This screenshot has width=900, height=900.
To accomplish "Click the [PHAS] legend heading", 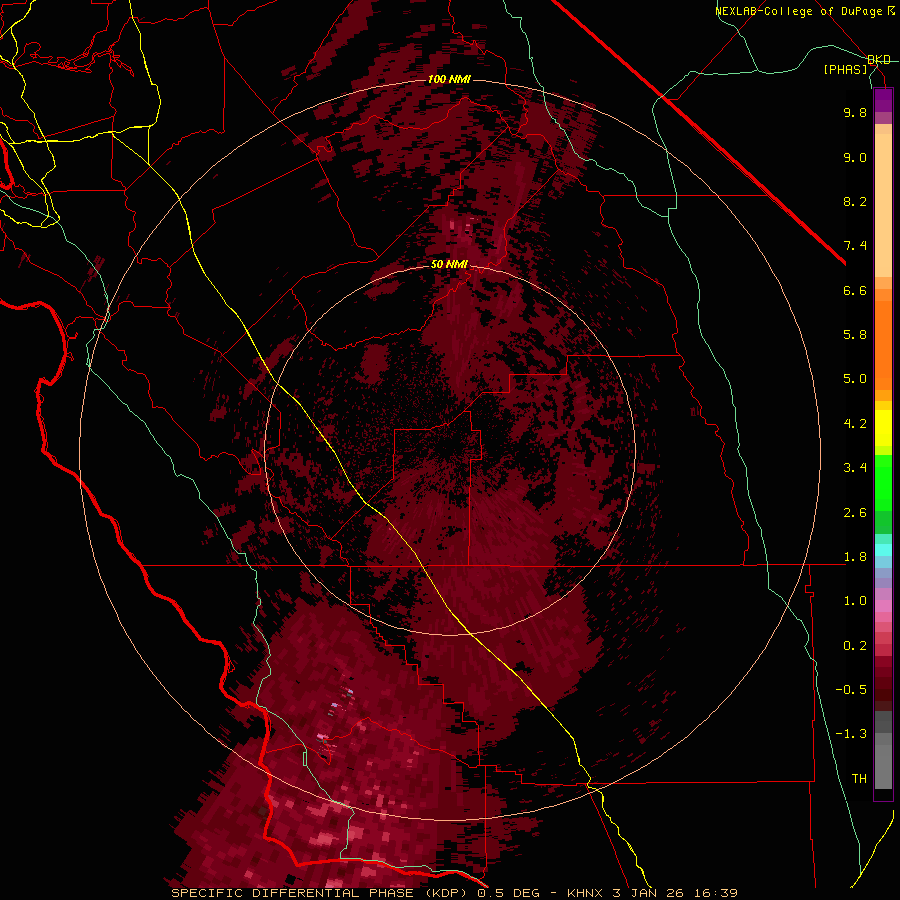I will (845, 69).
